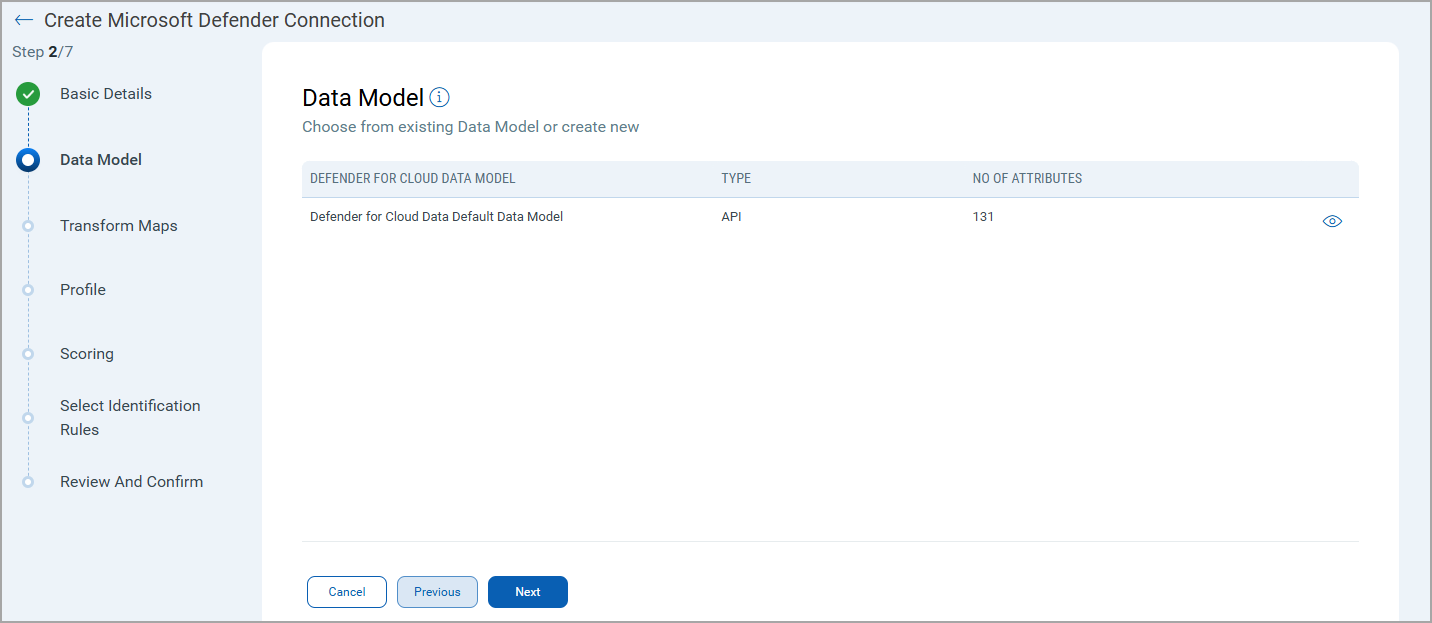Viewport: 1432px width, 623px height.
Task: Go back with the Previous button
Action: coord(437,592)
